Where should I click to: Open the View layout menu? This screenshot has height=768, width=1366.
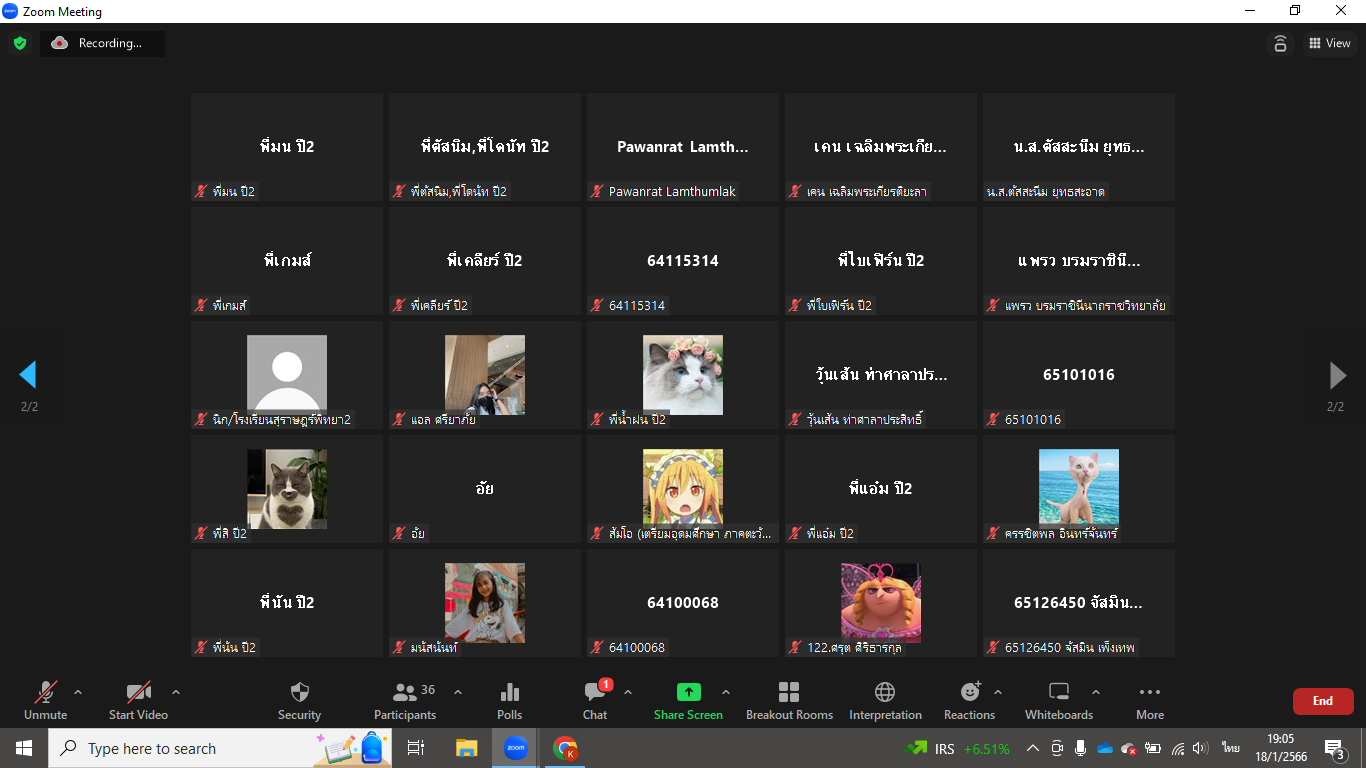click(x=1329, y=43)
